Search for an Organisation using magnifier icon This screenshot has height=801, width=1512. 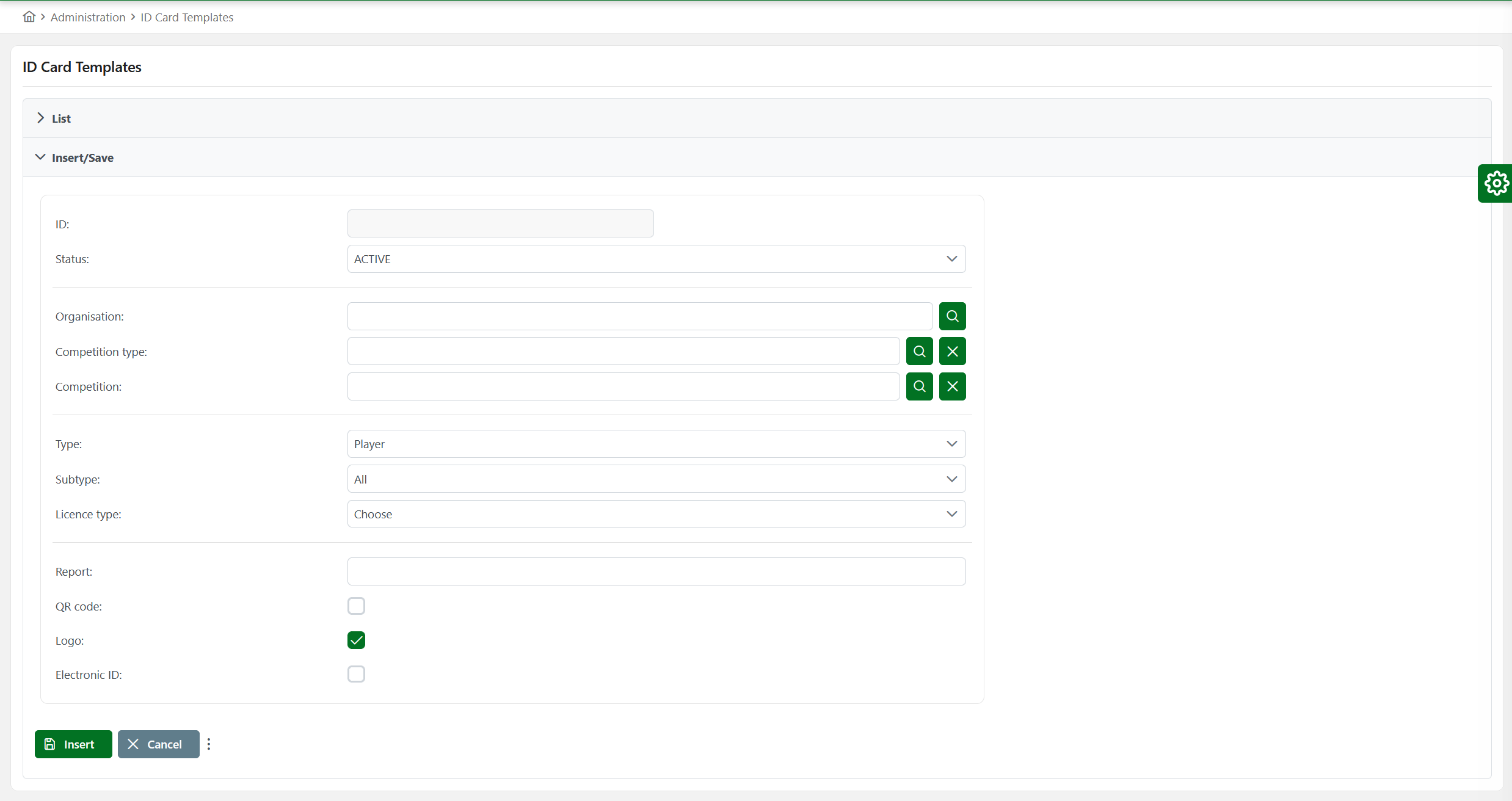[952, 316]
